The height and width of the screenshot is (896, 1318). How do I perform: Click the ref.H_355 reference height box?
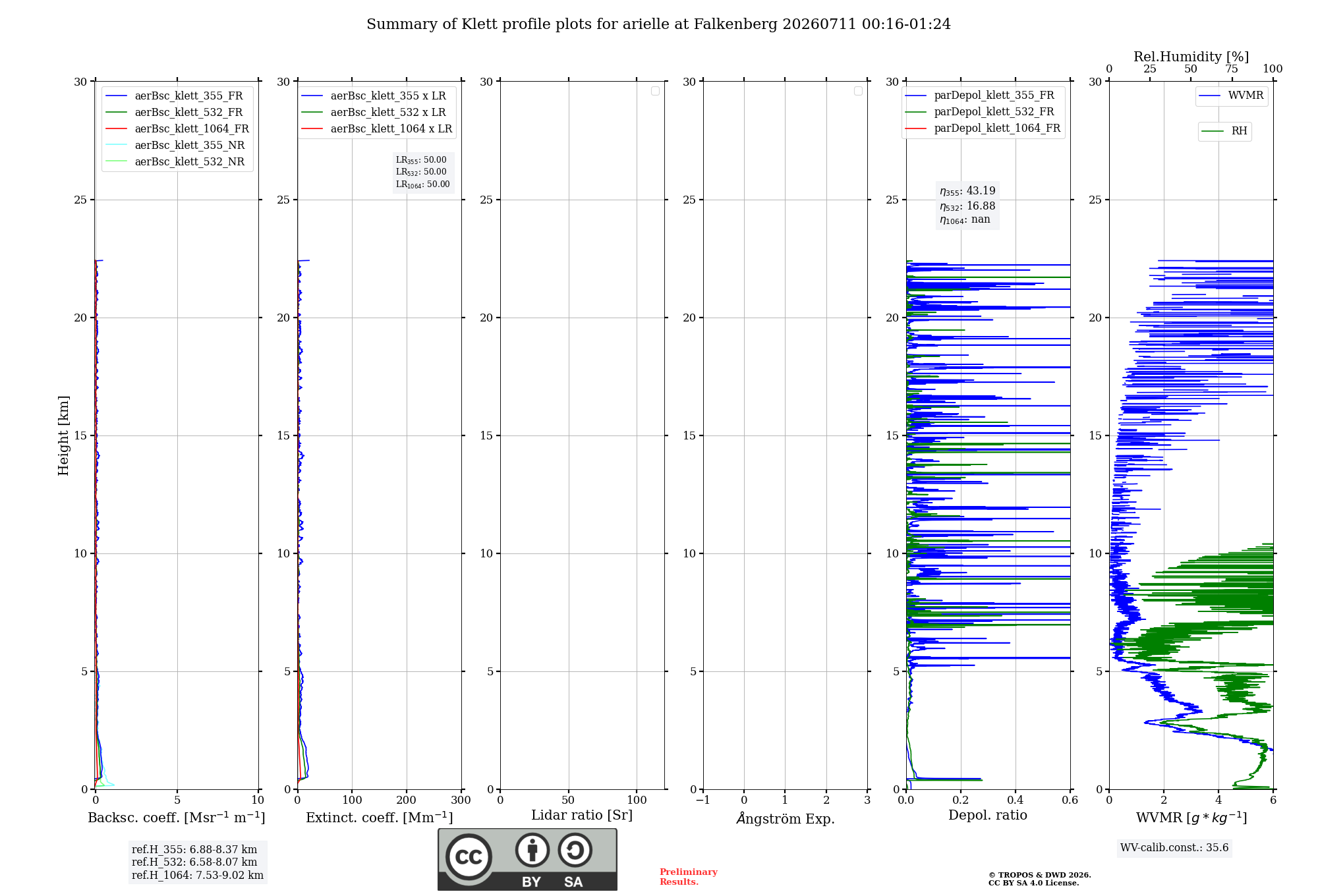click(197, 862)
